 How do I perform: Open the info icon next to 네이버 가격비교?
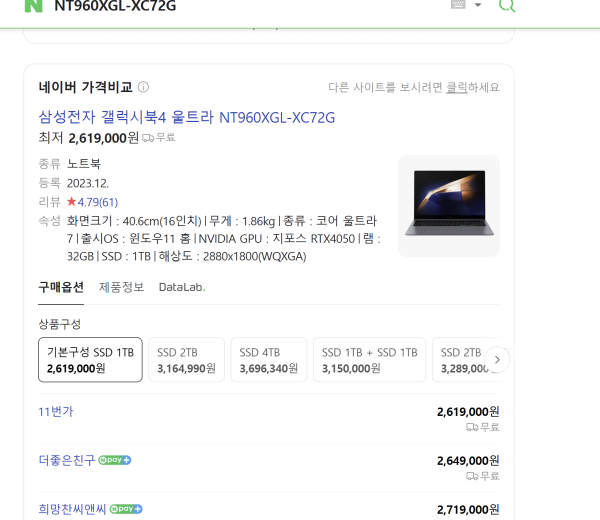tap(143, 87)
